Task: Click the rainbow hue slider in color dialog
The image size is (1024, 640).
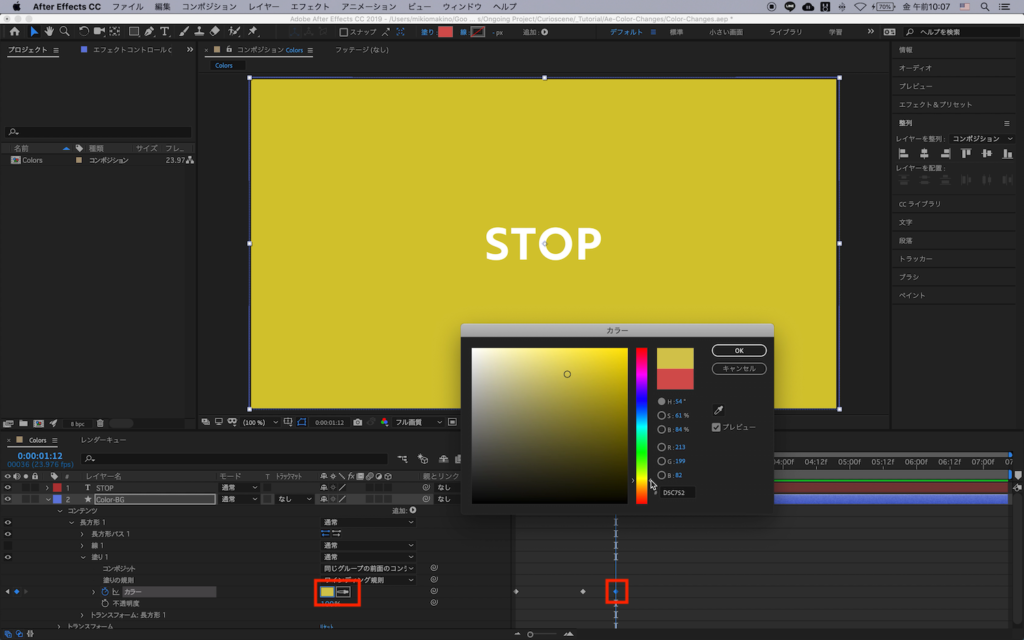Action: [642, 426]
